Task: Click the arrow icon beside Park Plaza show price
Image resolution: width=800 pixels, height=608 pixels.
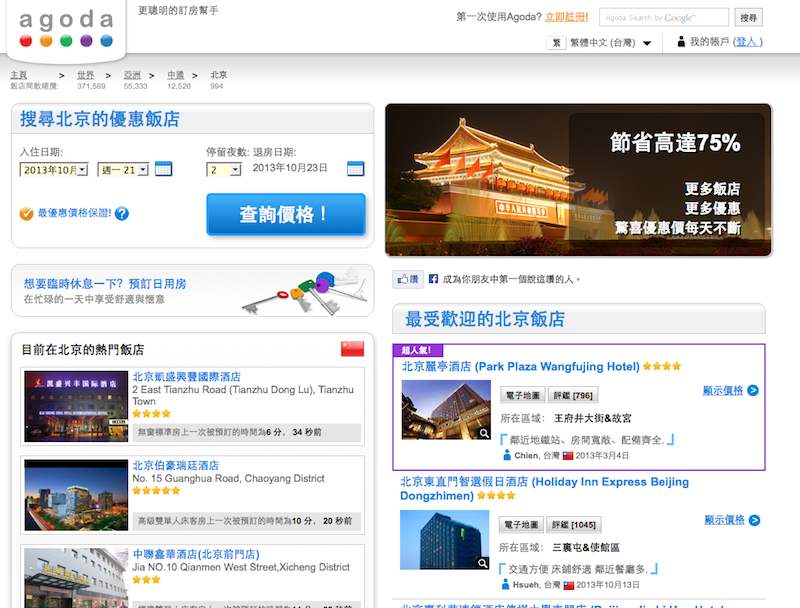Action: pos(753,390)
